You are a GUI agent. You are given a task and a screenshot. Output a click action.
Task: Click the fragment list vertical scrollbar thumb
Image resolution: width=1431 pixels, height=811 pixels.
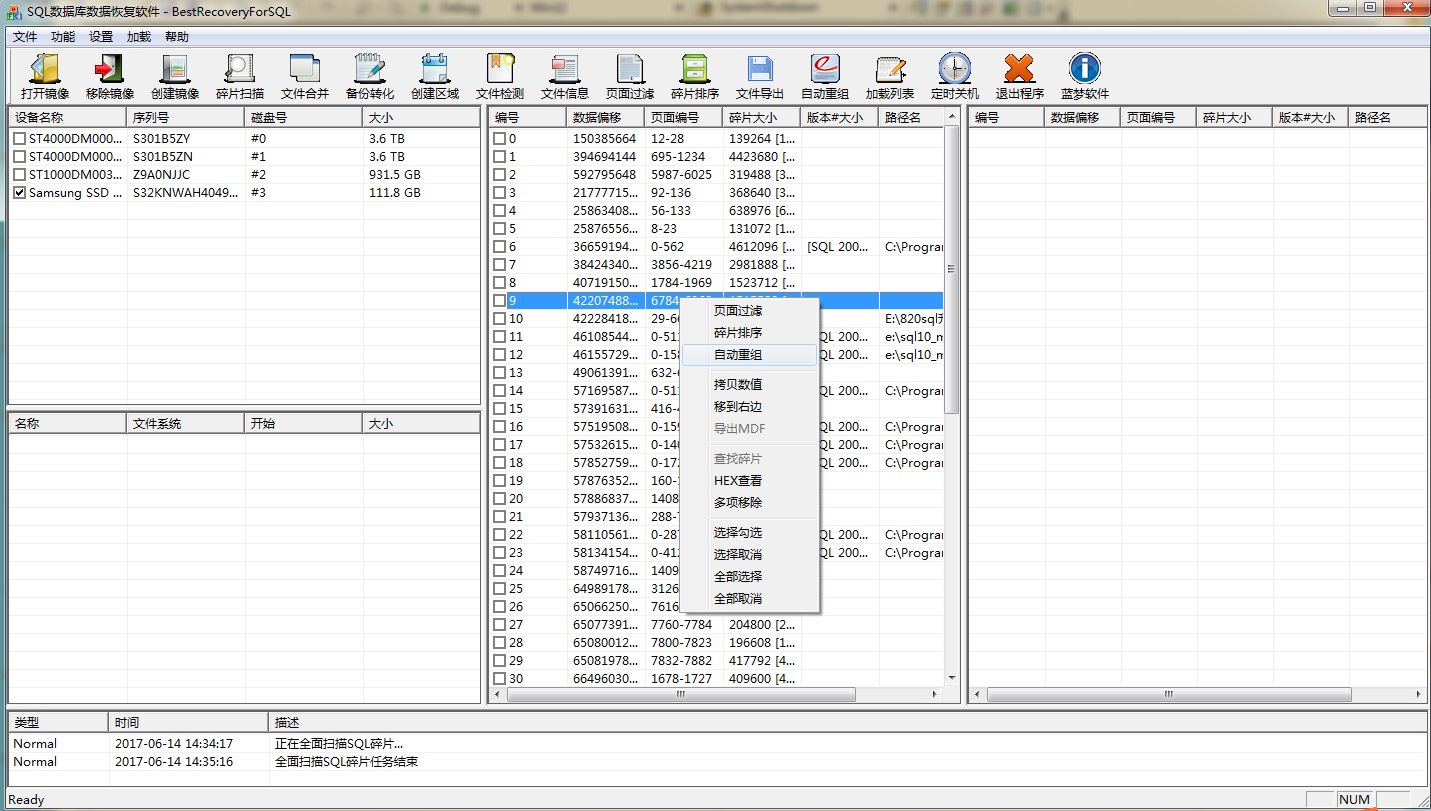click(952, 269)
